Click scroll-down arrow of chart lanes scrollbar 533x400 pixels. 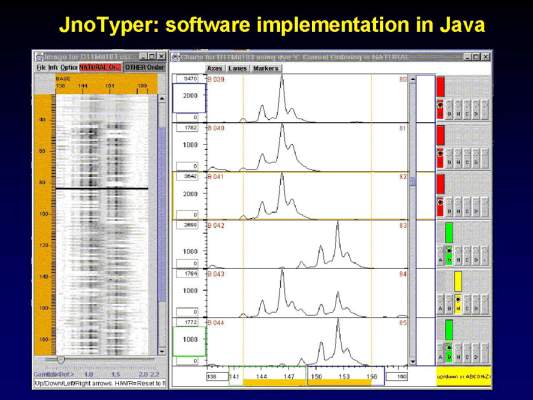[x=413, y=362]
